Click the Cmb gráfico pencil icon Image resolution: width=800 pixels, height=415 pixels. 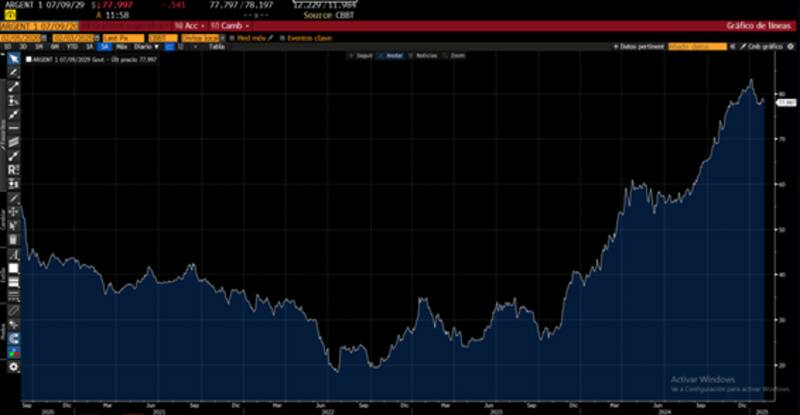click(x=741, y=46)
